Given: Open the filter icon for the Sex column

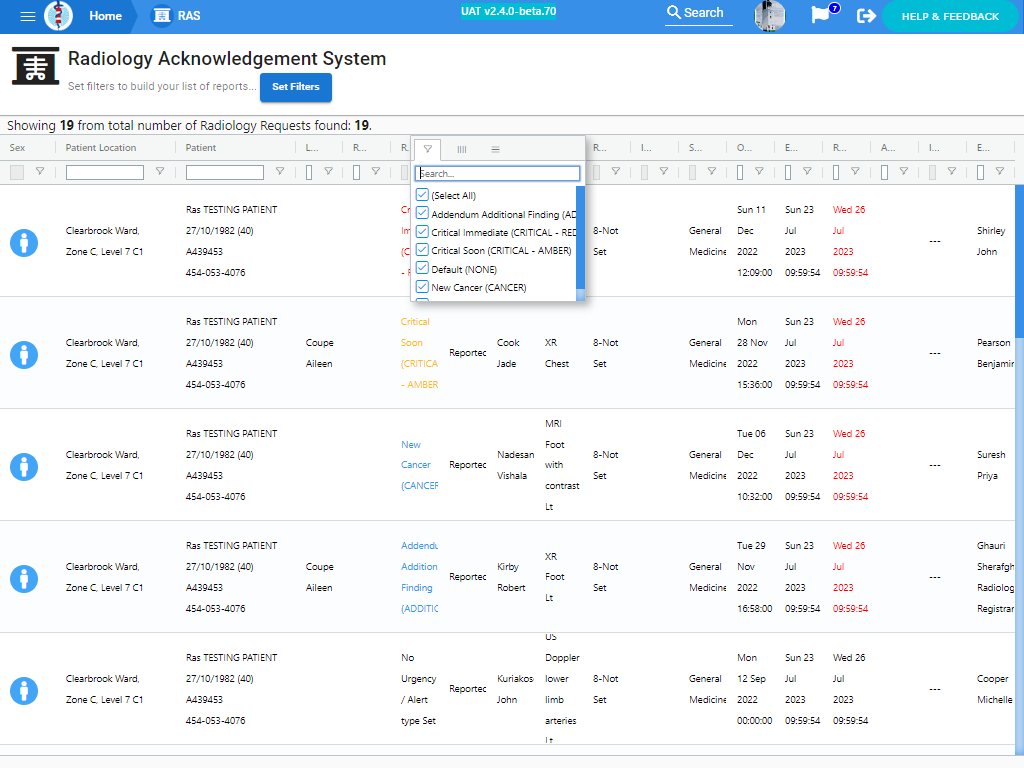Looking at the screenshot, I should point(40,172).
